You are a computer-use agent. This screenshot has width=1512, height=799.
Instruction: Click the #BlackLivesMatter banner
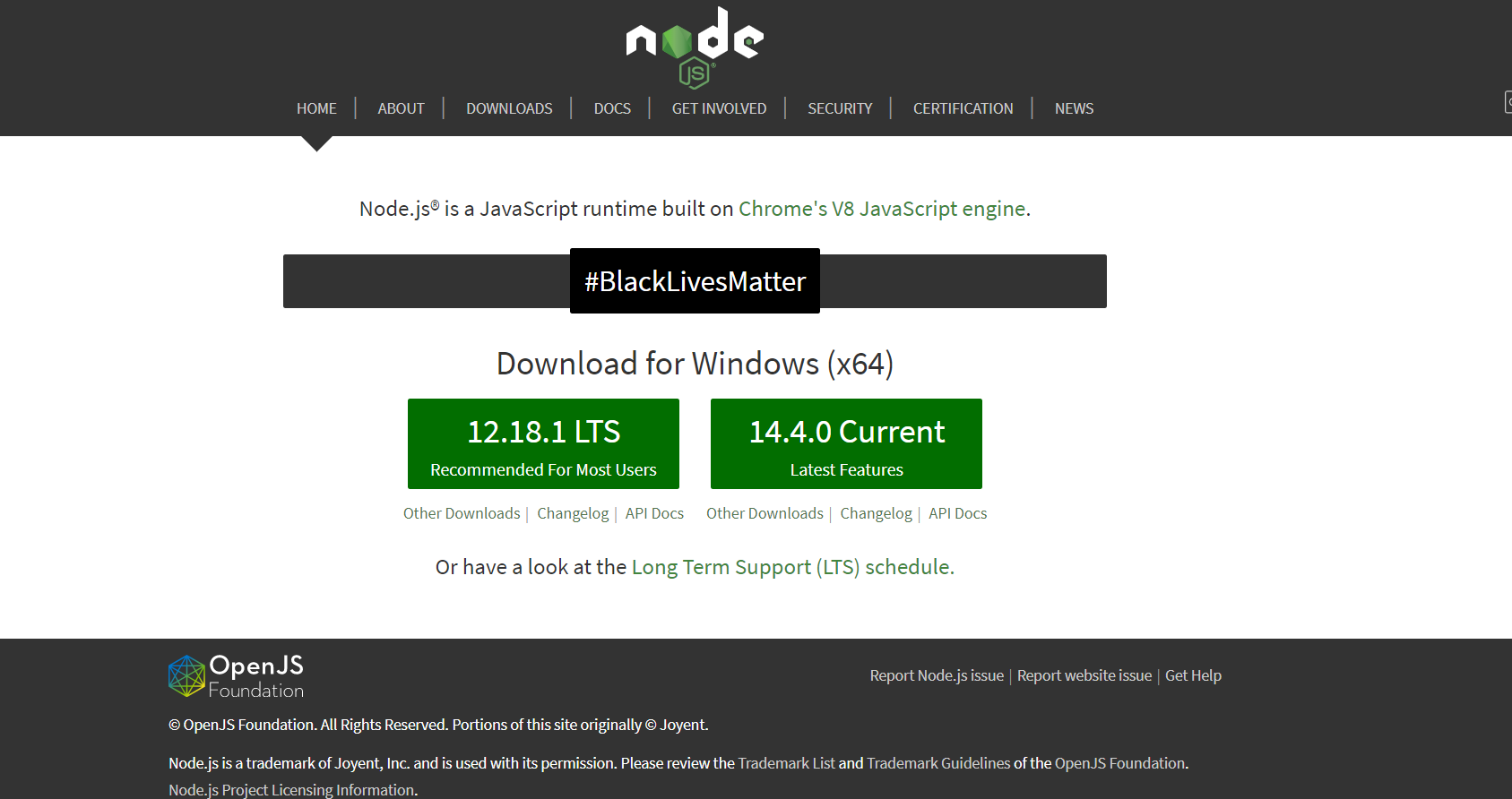pos(695,281)
